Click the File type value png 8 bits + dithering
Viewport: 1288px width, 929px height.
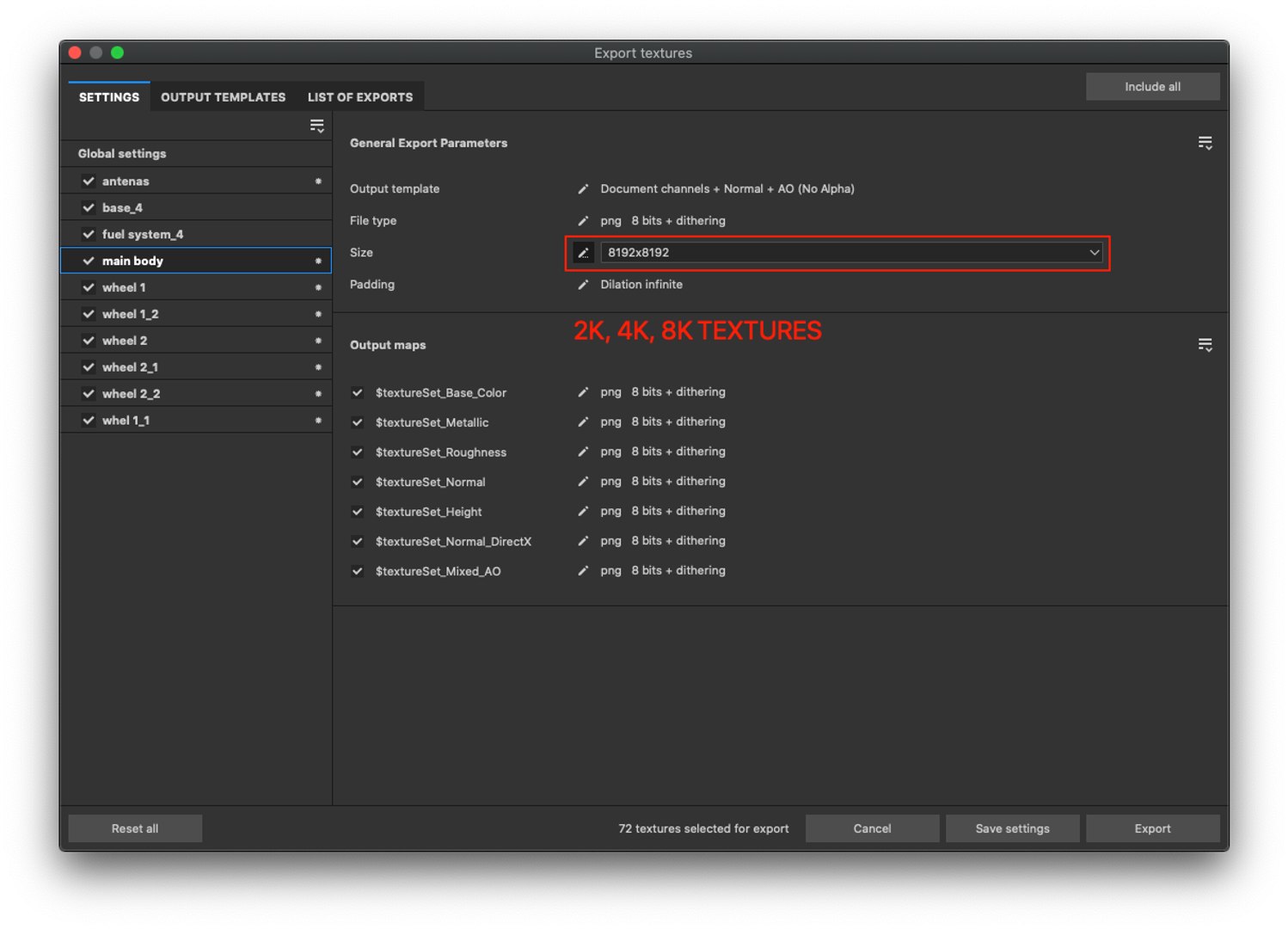[x=663, y=221]
